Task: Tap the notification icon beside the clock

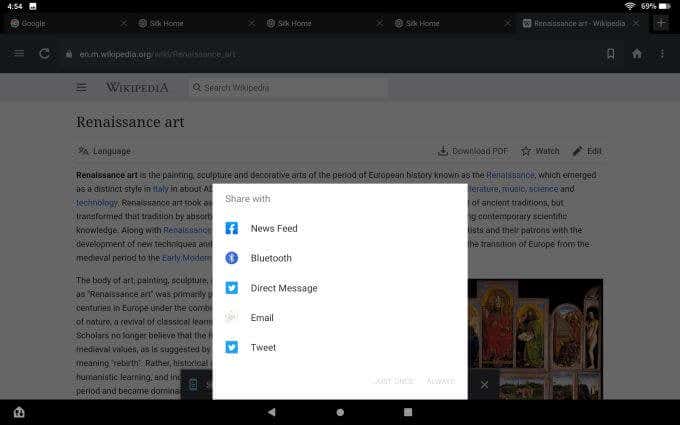Action: click(33, 6)
